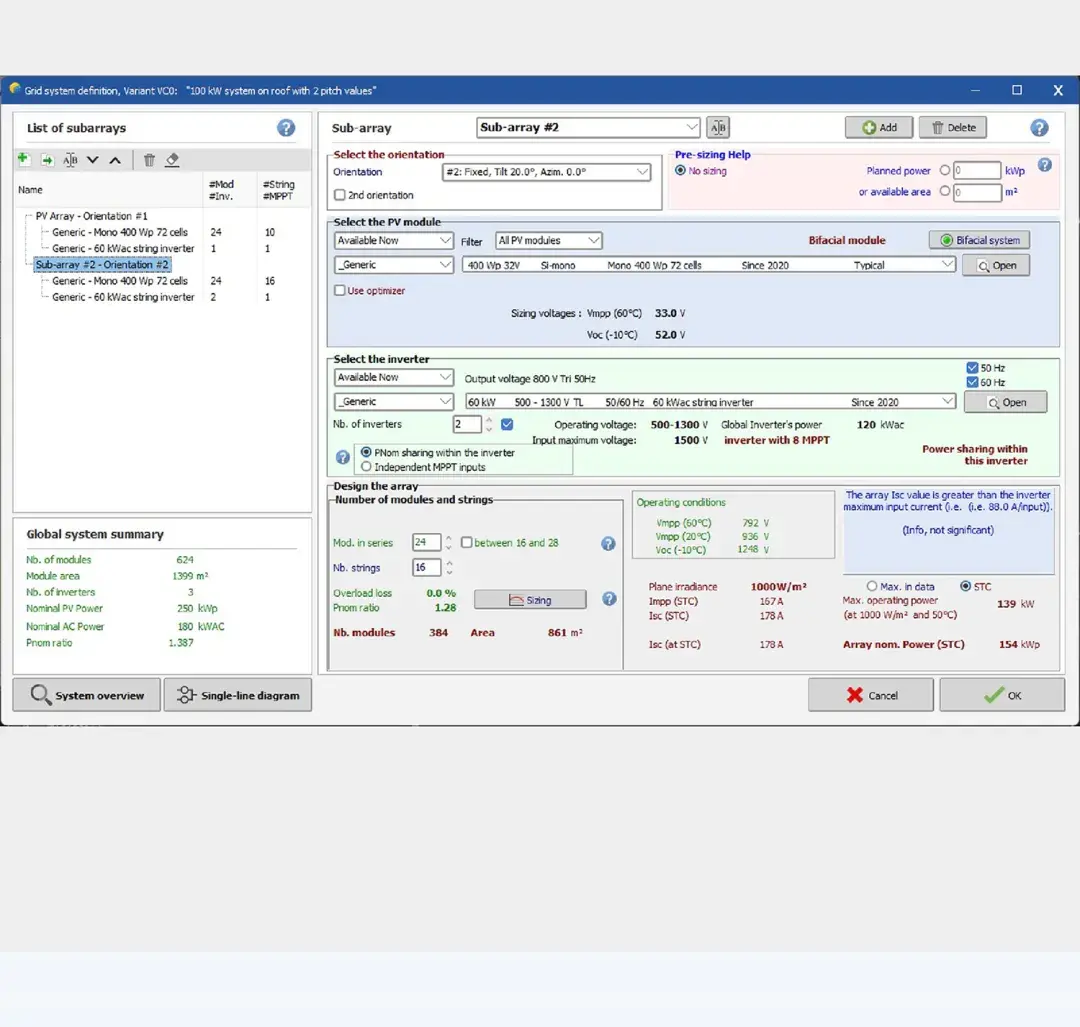Click the Sizing button
The image size is (1080, 1027).
coord(530,600)
